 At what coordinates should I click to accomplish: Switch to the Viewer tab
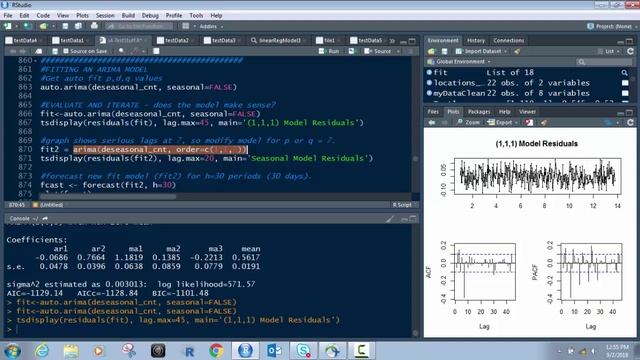(x=527, y=111)
